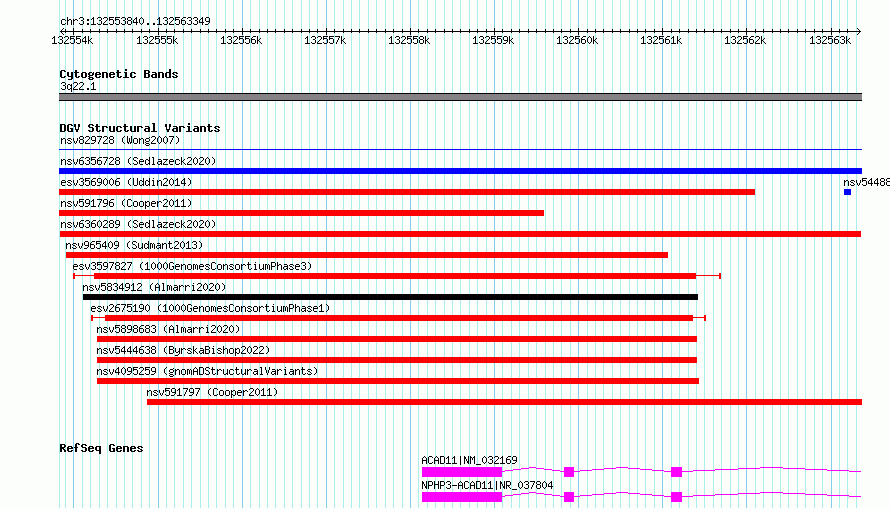Click the nsv5444638 (ByrskaBishop2022) label
The height and width of the screenshot is (508, 890).
(183, 350)
